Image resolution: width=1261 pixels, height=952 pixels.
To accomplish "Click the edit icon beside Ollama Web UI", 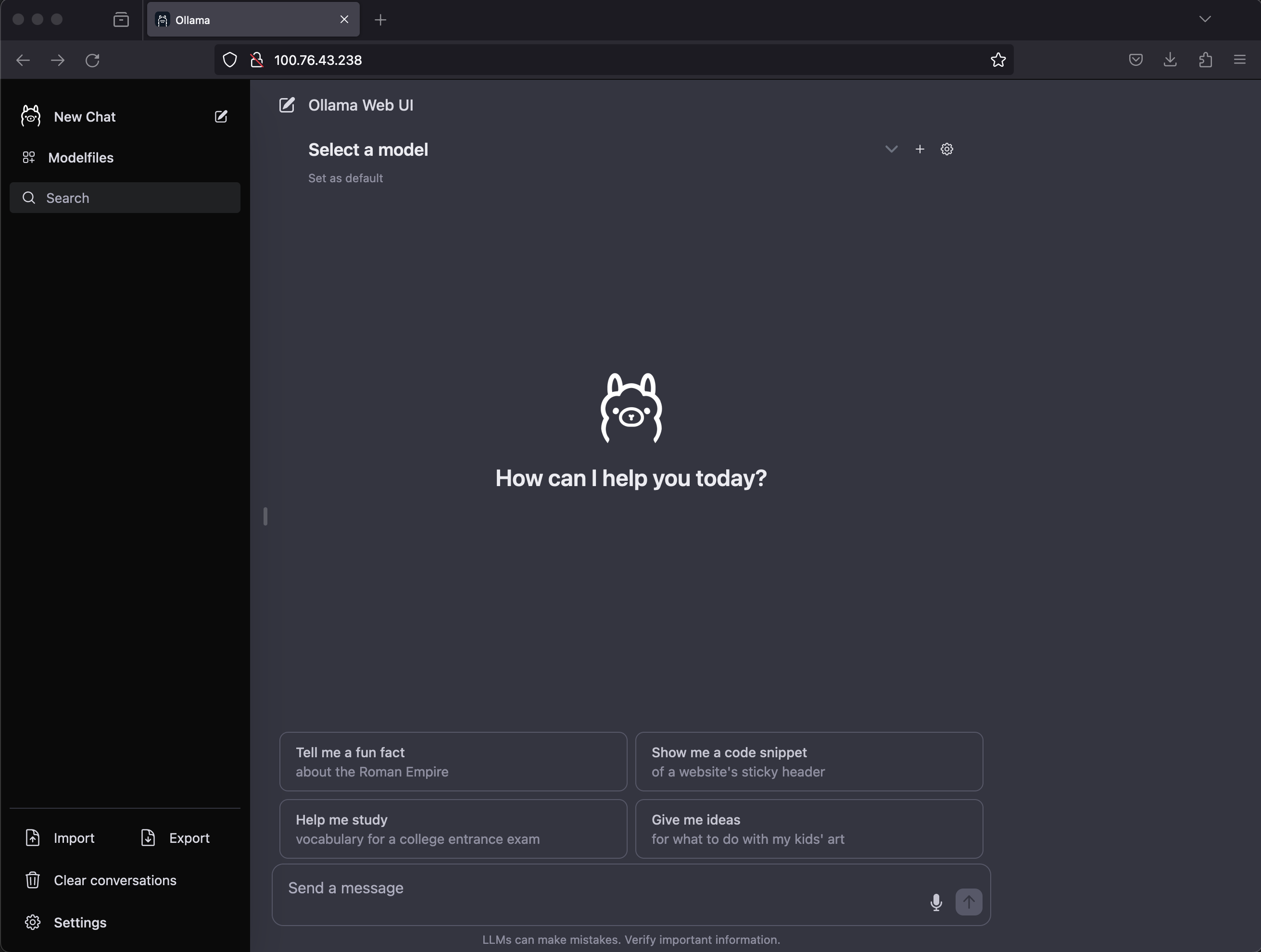I will click(287, 105).
